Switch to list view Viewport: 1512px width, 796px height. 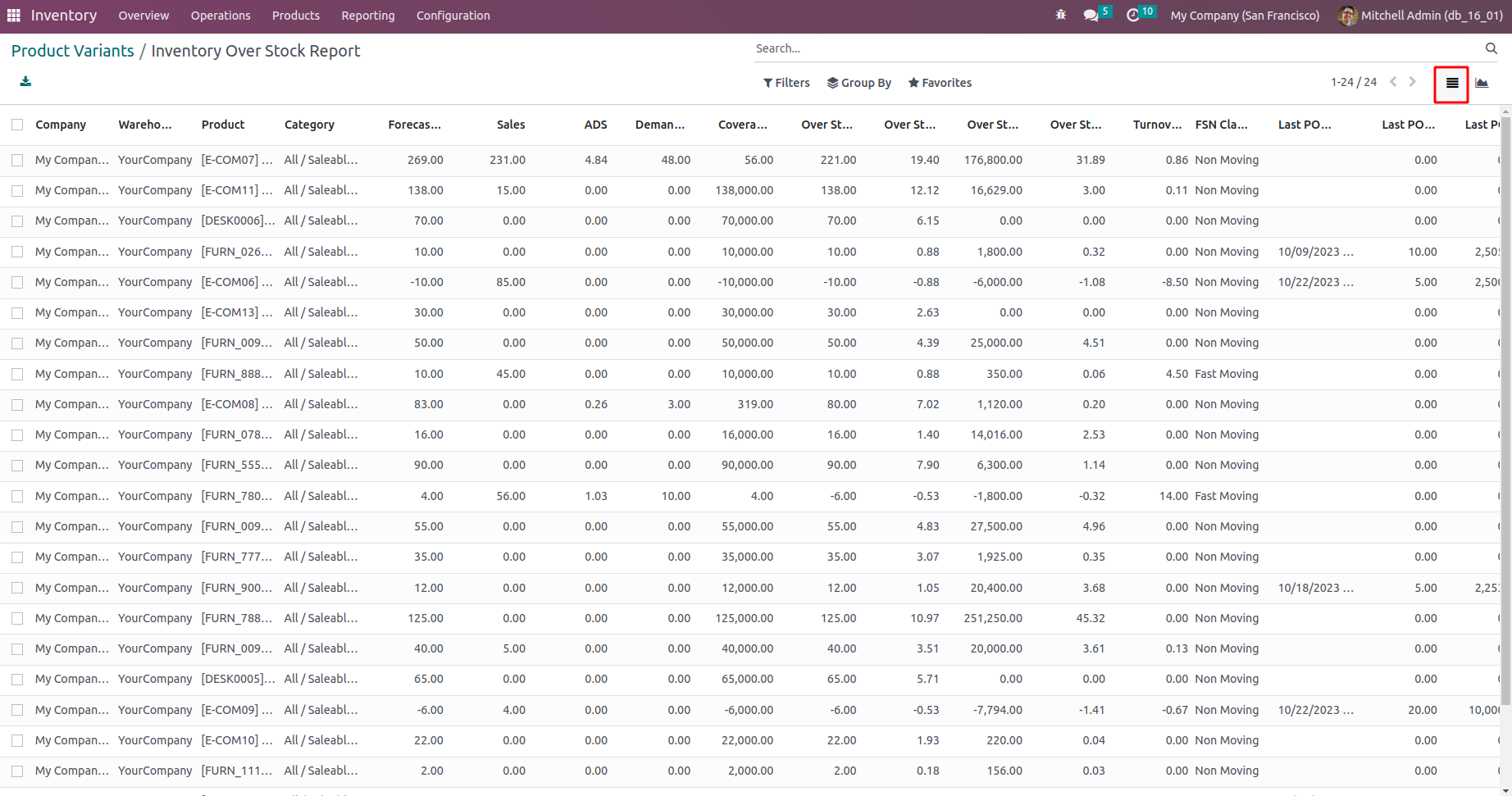click(1451, 83)
